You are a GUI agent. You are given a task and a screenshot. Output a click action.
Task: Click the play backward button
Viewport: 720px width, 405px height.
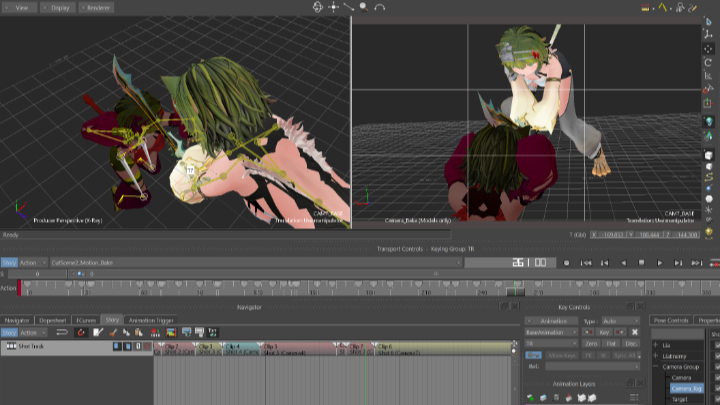coord(623,263)
